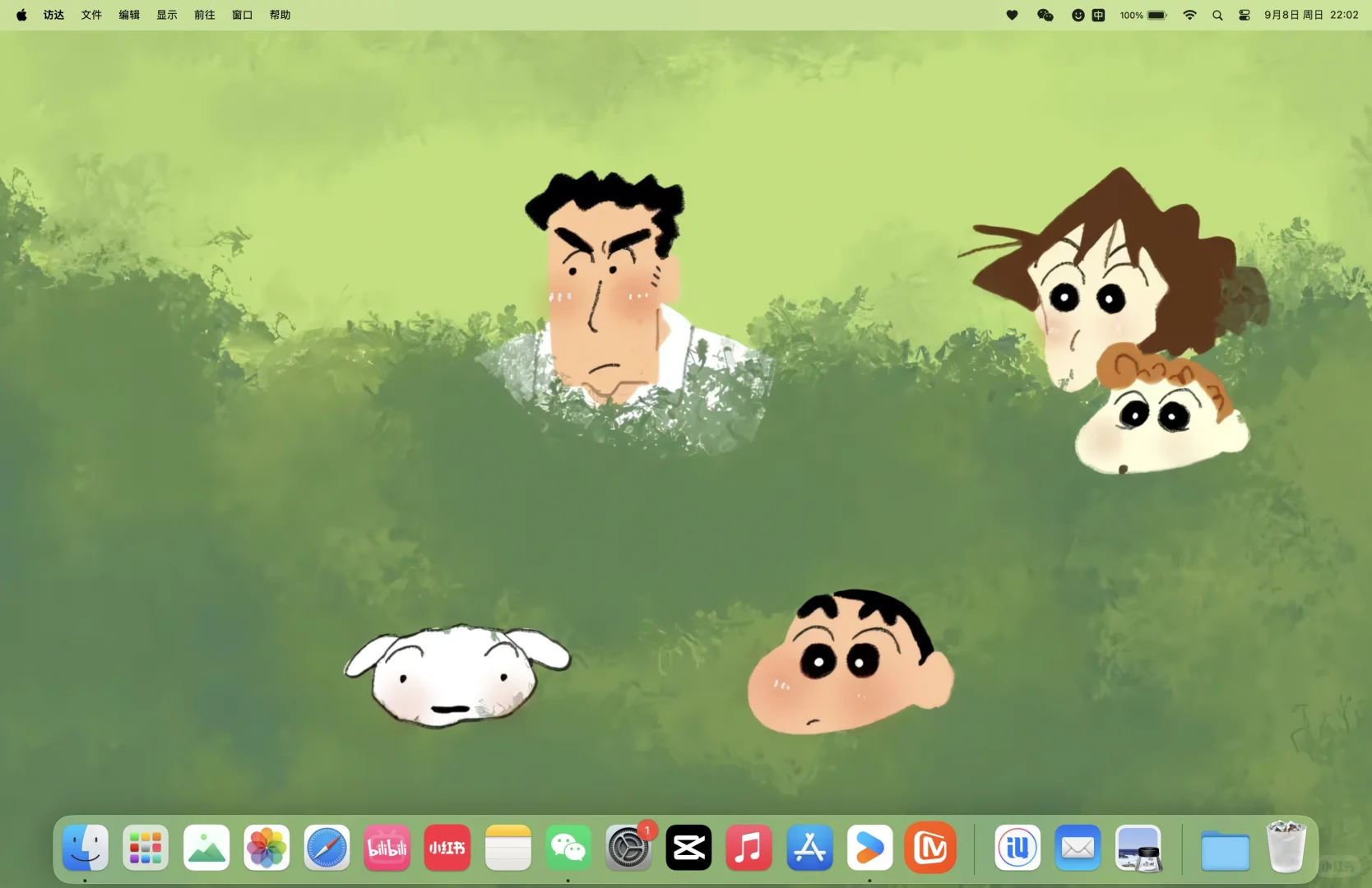This screenshot has width=1372, height=888.
Task: Launch CapCut video editor
Action: tap(688, 848)
